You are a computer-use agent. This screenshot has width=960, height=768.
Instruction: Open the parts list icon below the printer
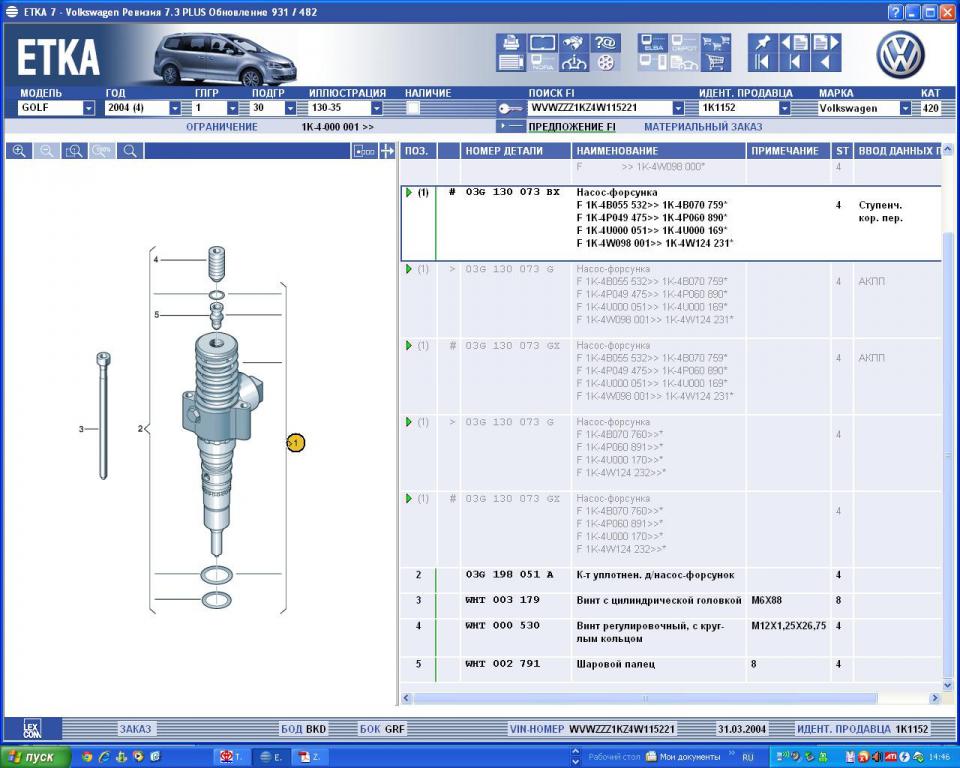(511, 62)
